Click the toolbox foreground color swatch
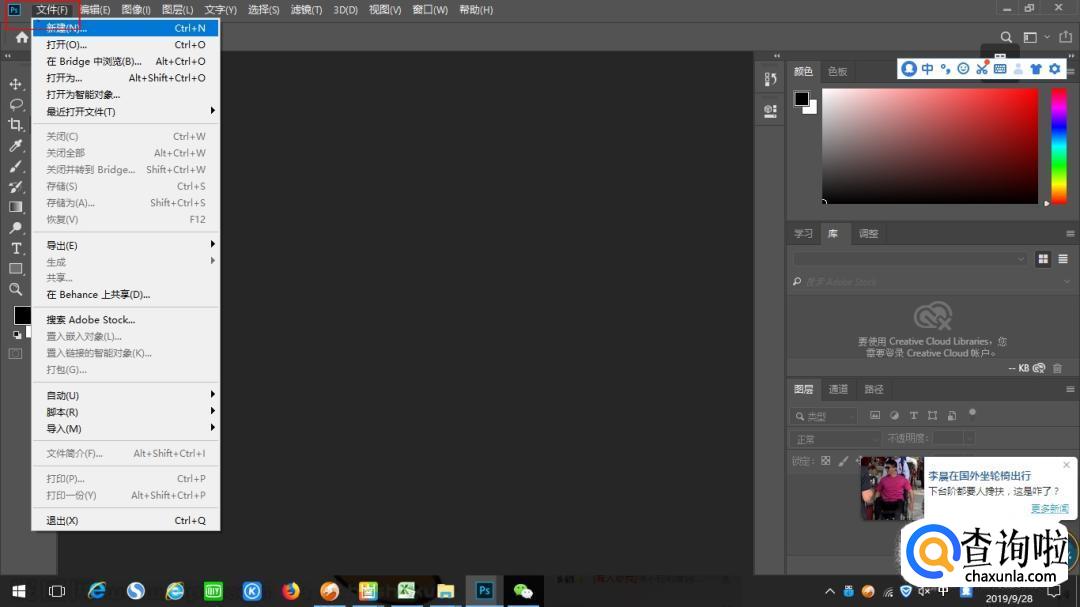This screenshot has width=1080, height=607. (21, 314)
